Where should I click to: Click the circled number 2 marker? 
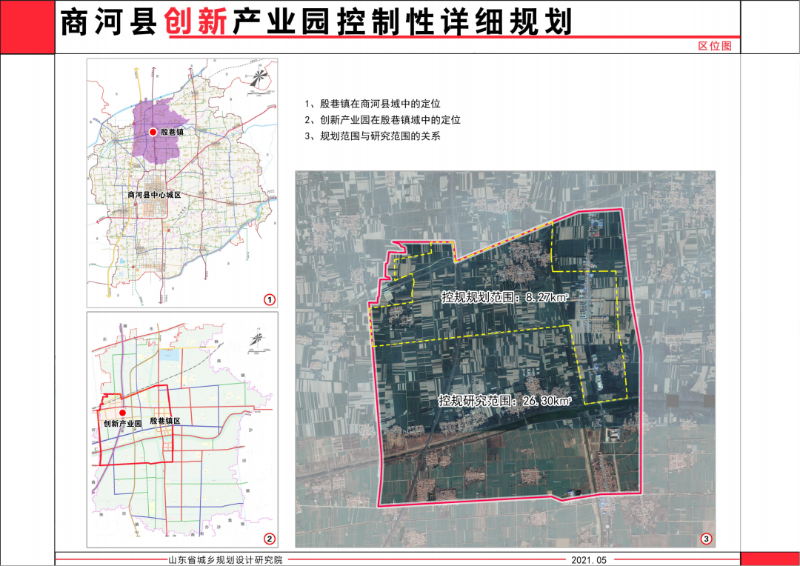coord(268,537)
